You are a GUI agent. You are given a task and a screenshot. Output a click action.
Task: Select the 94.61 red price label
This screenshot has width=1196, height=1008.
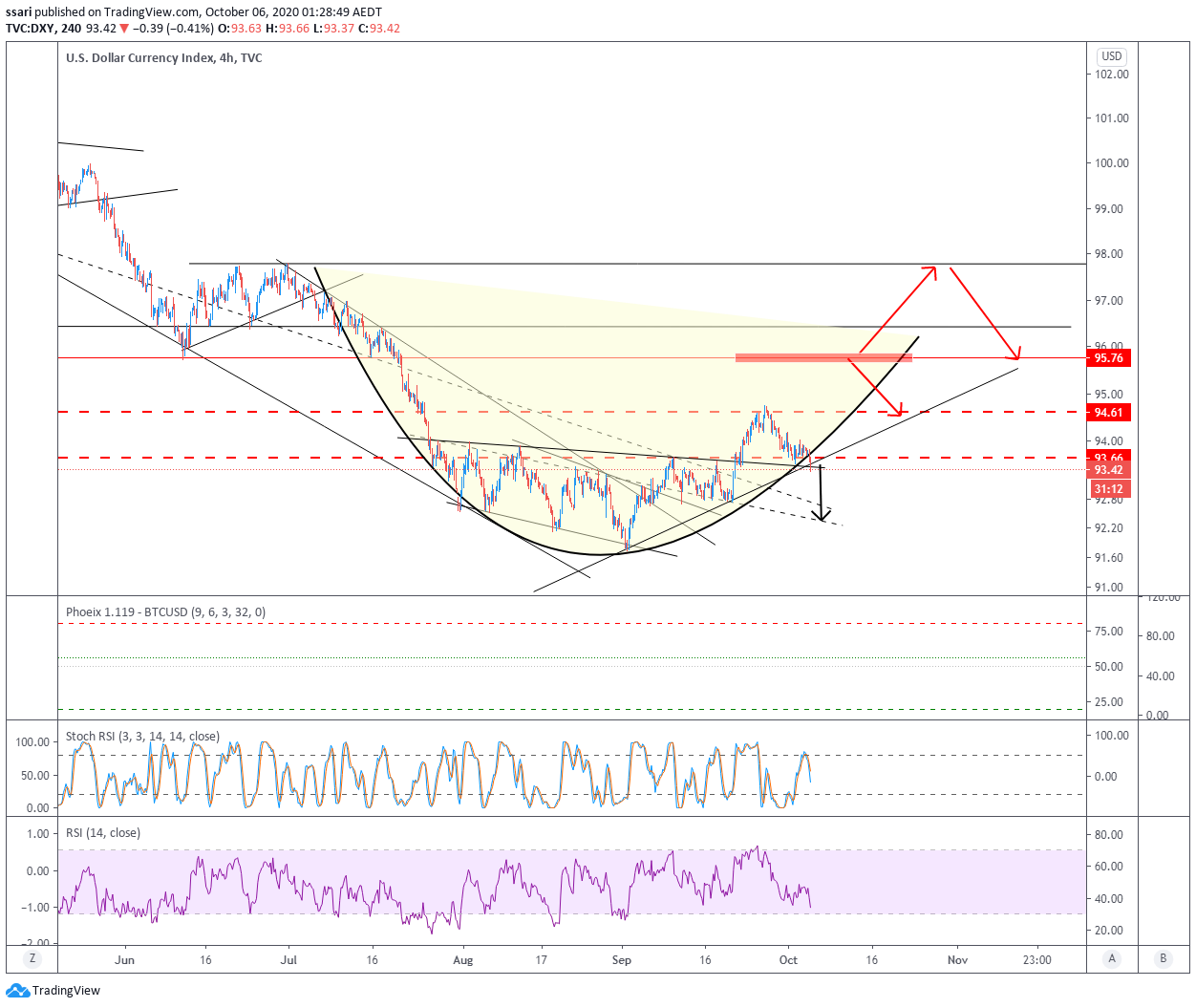[1109, 413]
